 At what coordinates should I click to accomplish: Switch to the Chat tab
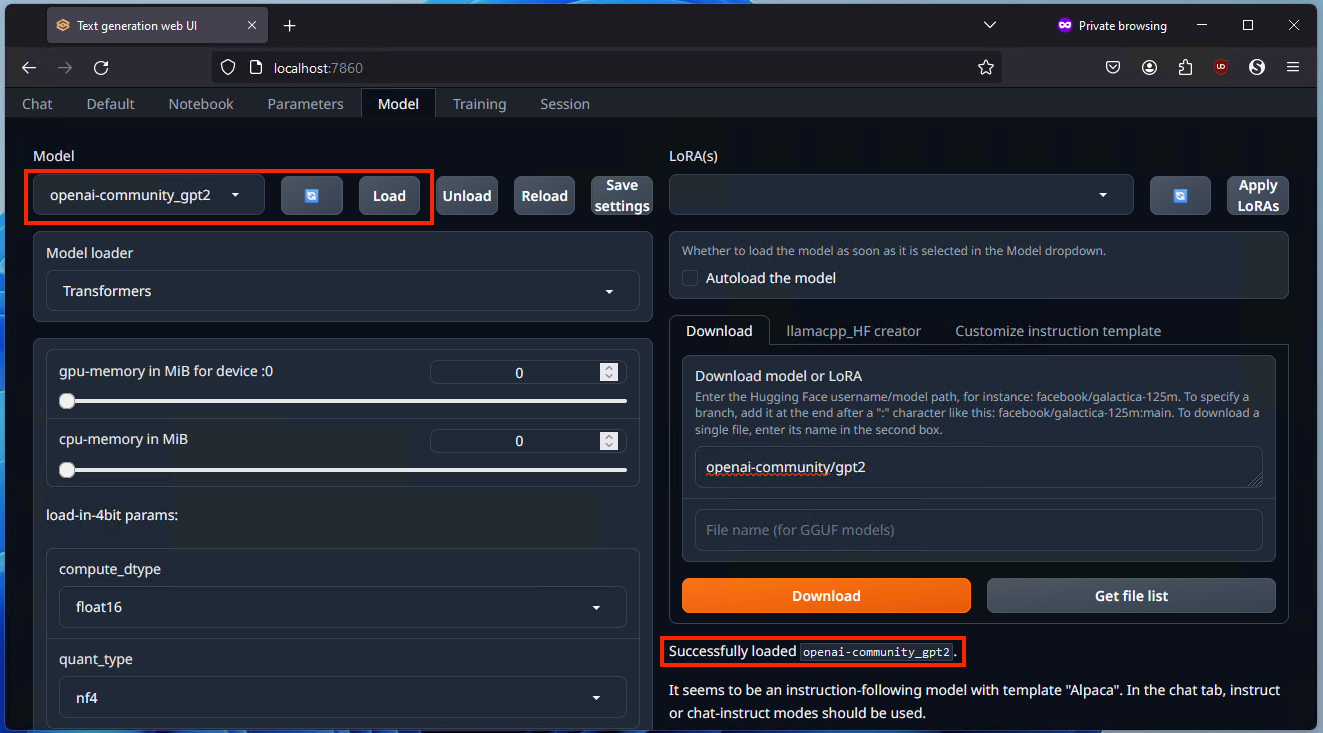coord(37,104)
